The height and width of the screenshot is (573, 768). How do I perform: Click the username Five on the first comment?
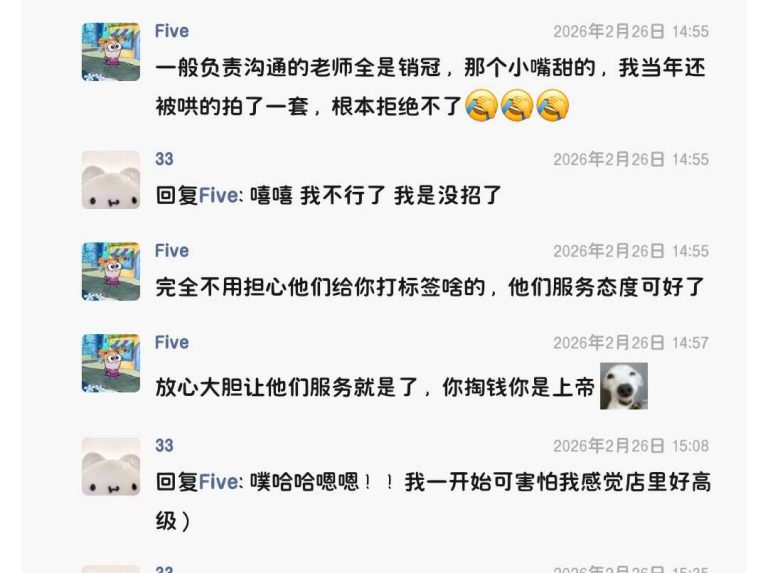172,31
